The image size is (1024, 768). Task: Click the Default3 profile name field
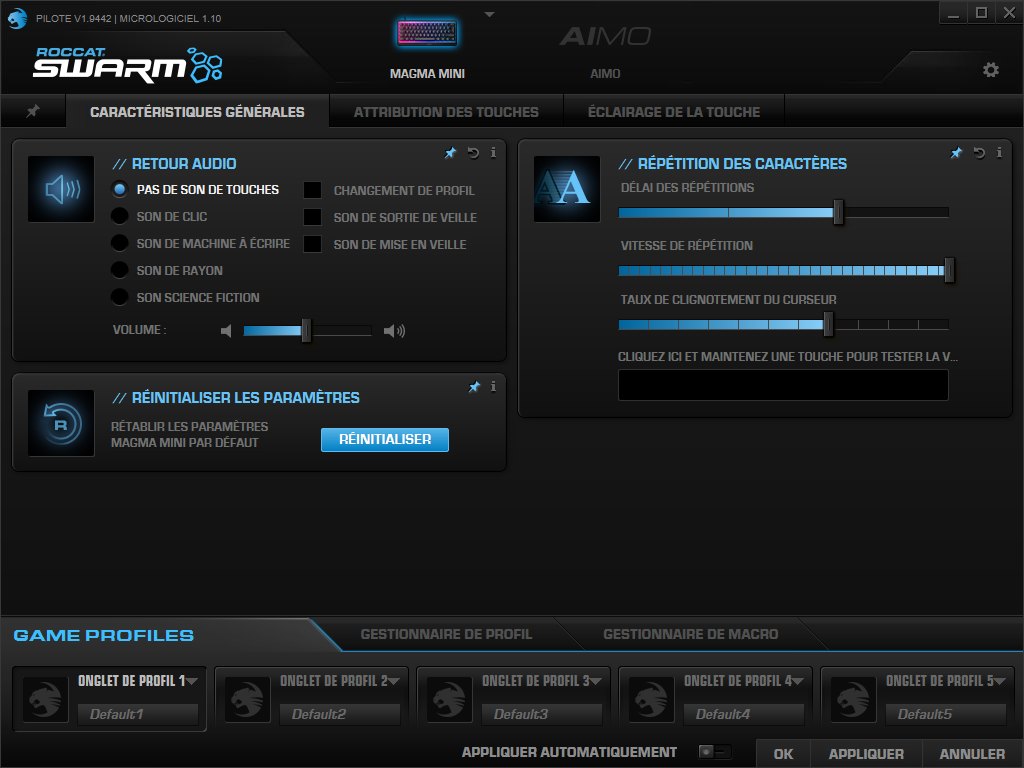[541, 714]
